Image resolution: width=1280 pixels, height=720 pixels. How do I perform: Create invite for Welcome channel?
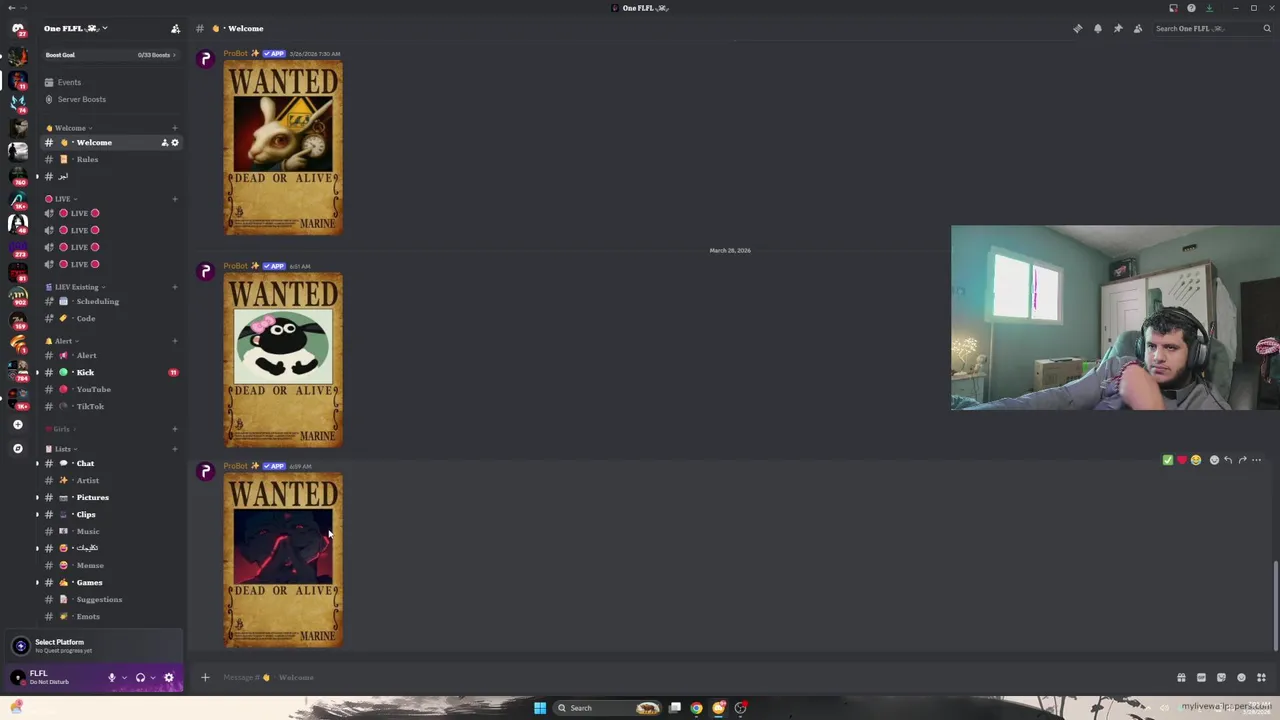(x=165, y=142)
